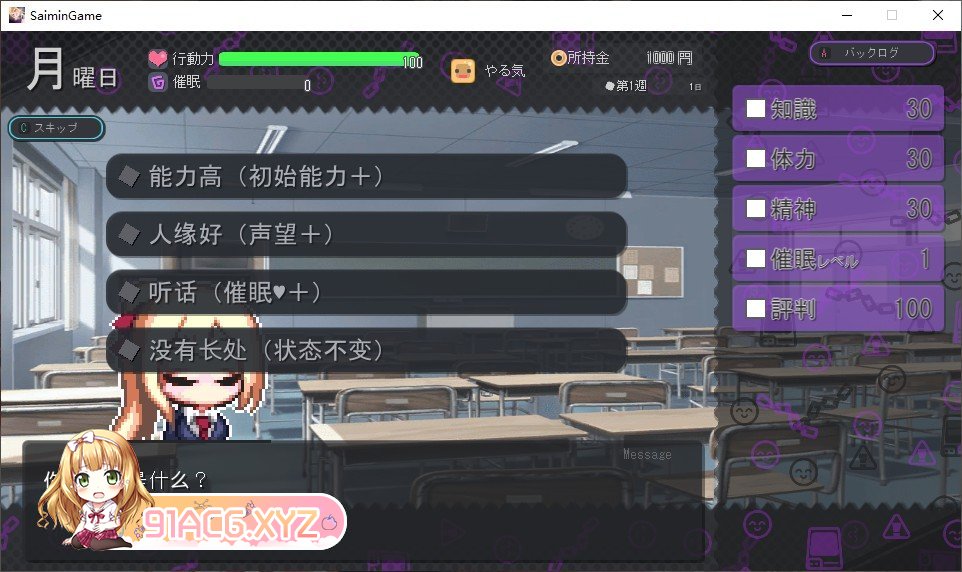The image size is (962, 572).
Task: Click the diamond icon beside 能力高 option
Action: (x=129, y=176)
